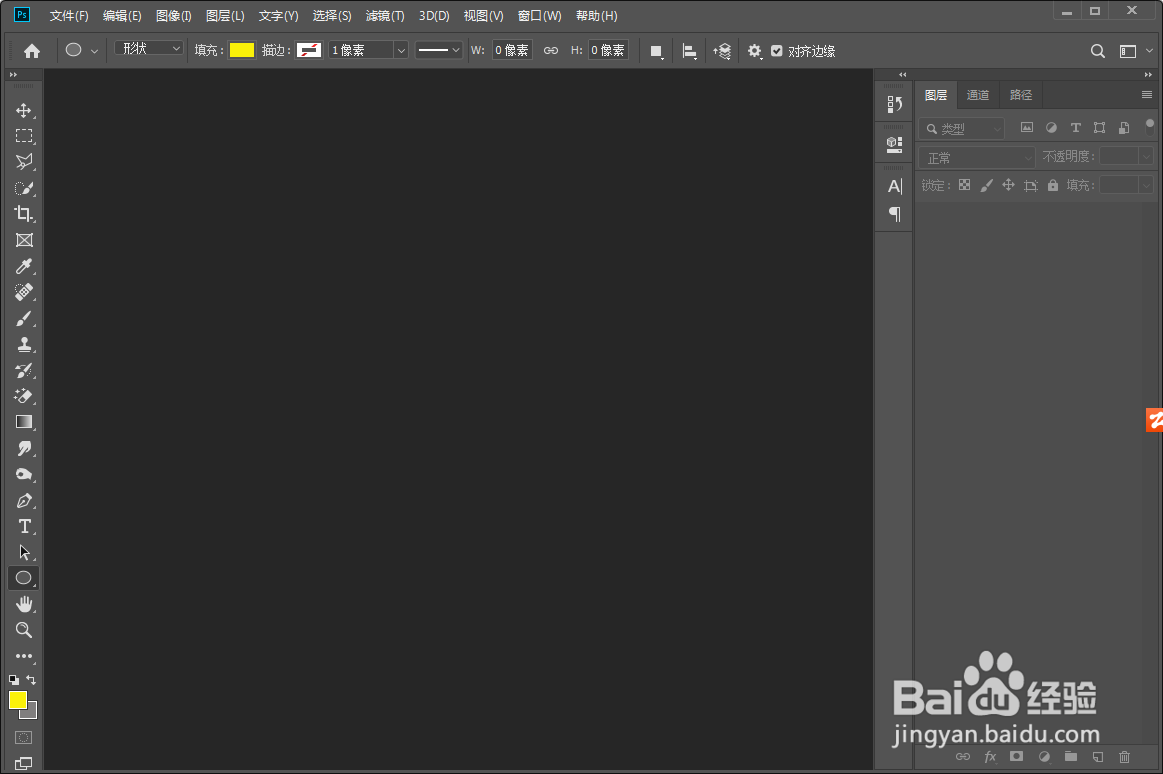This screenshot has height=774, width=1163.
Task: Open the 滤镜(T) menu
Action: pos(385,16)
